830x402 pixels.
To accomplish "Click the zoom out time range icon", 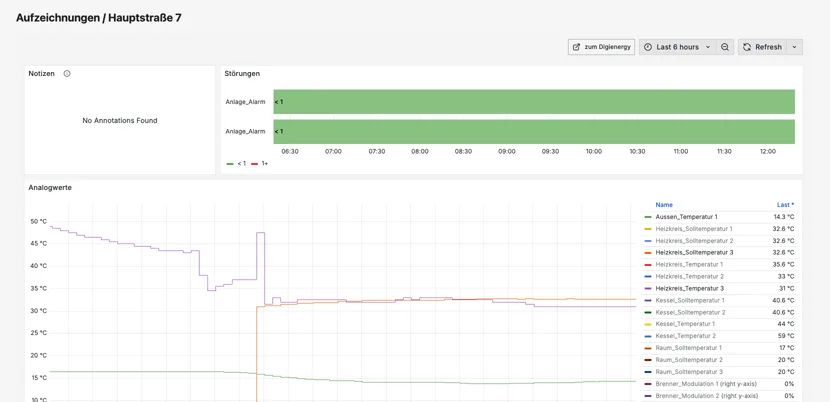I will click(x=725, y=47).
